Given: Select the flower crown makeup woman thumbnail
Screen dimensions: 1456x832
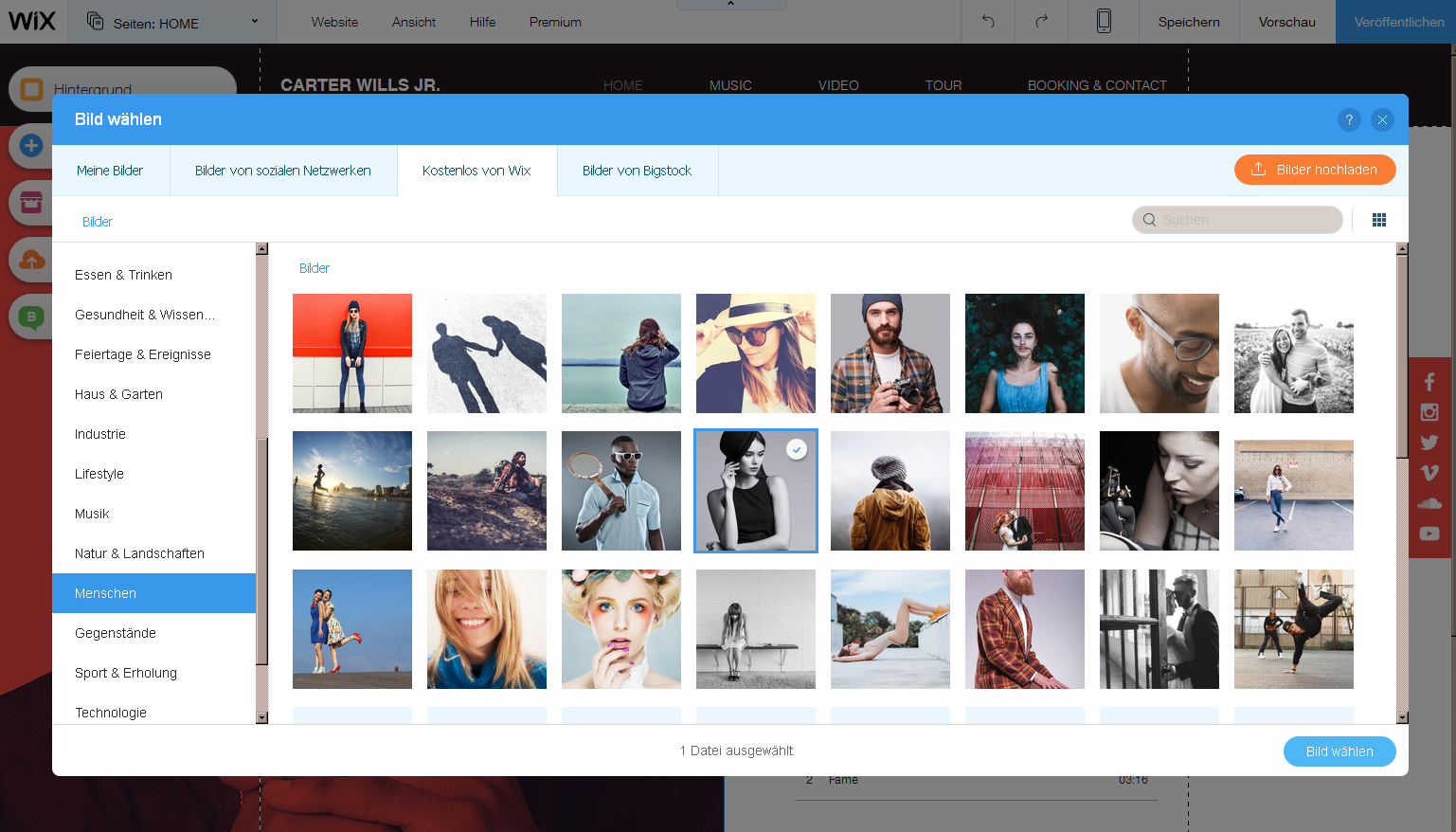Looking at the screenshot, I should pos(621,629).
